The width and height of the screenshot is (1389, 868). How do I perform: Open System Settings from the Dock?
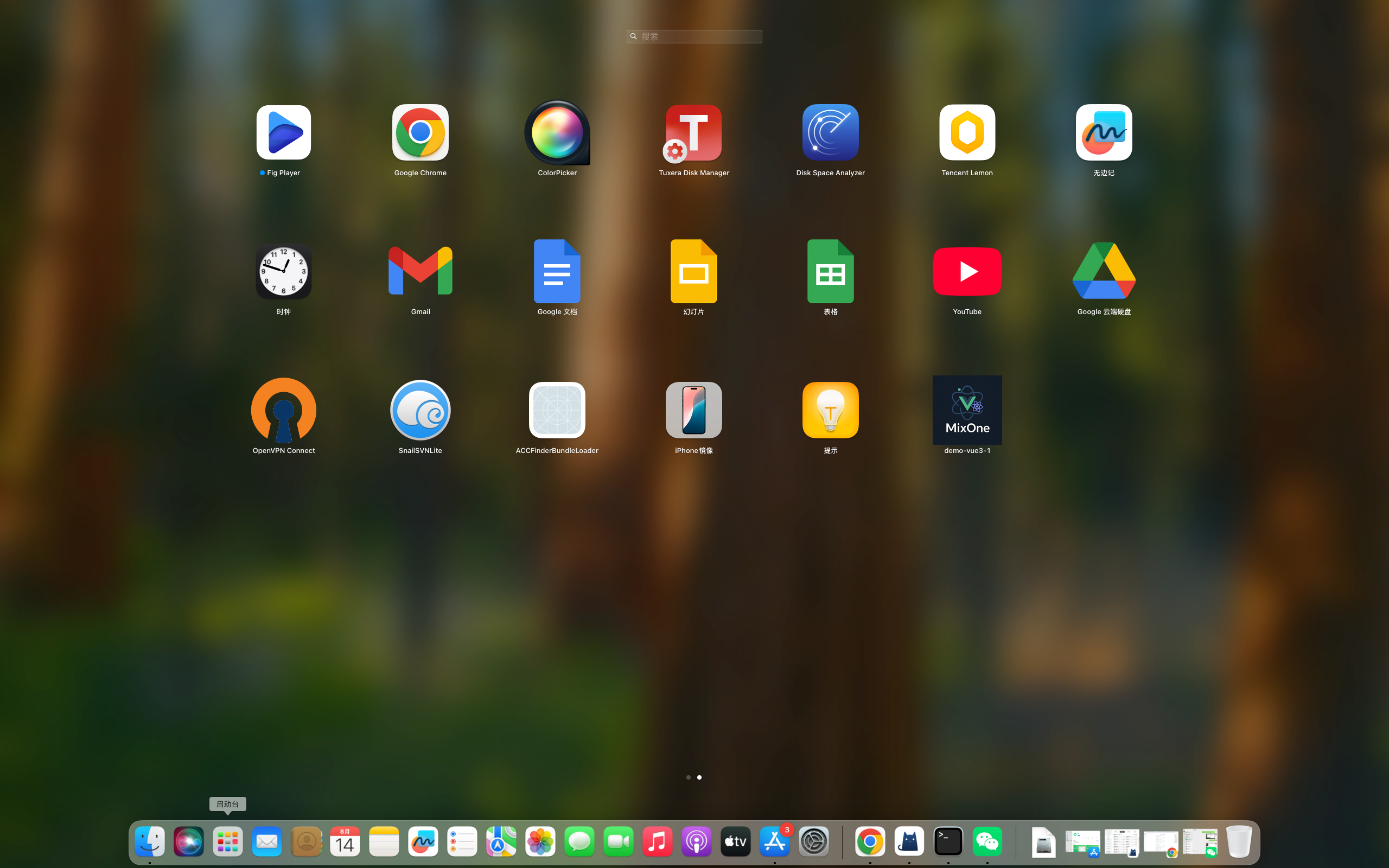tap(813, 841)
